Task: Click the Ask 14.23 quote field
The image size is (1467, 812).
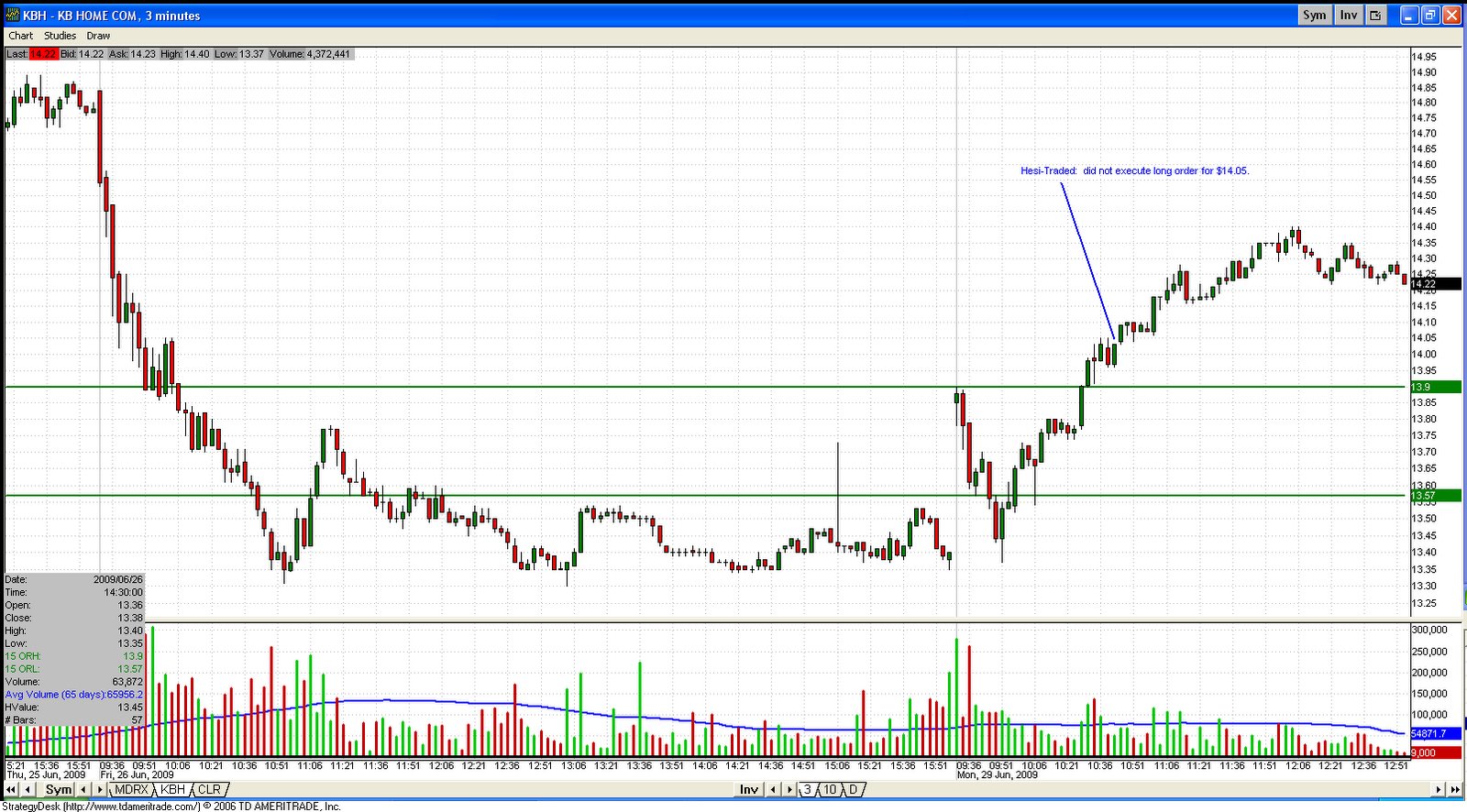Action: [132, 54]
